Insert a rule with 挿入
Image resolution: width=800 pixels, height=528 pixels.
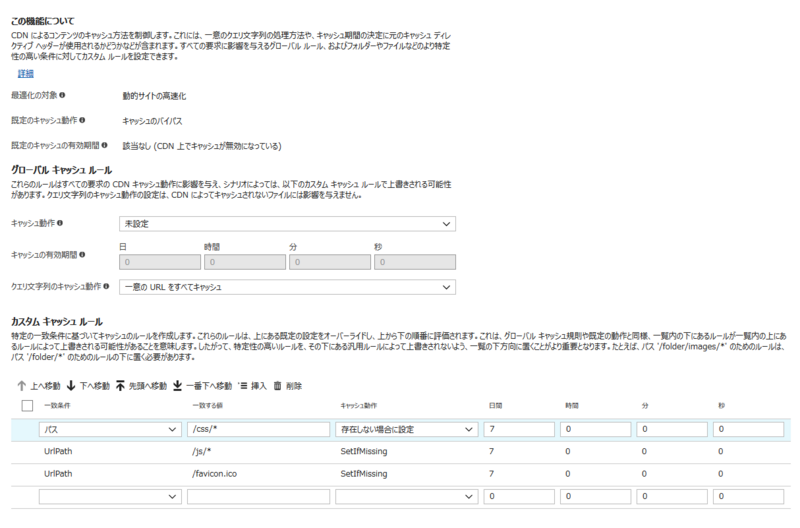[x=253, y=386]
